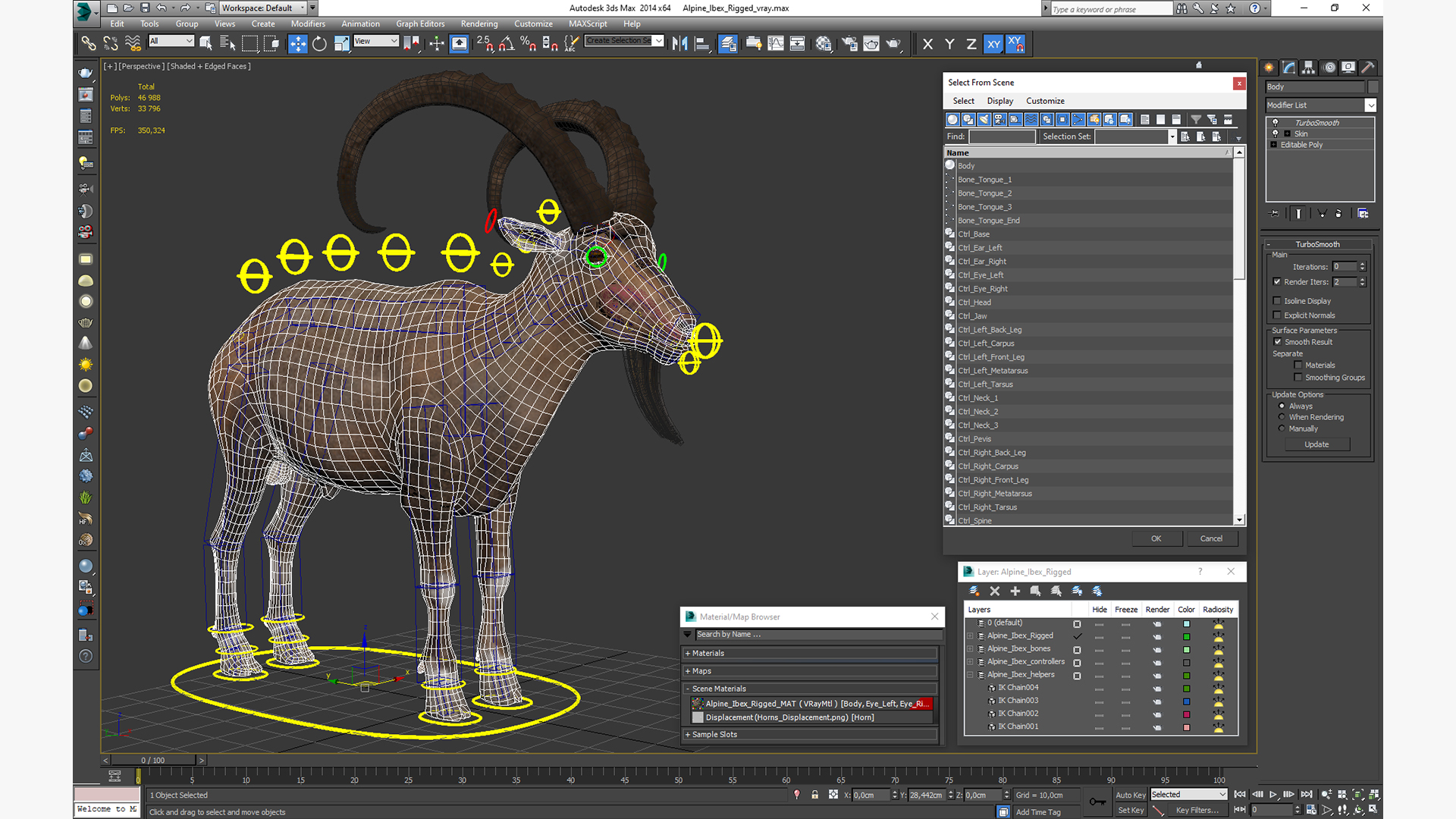Click Select and Link tool
The height and width of the screenshot is (819, 1456).
(89, 44)
